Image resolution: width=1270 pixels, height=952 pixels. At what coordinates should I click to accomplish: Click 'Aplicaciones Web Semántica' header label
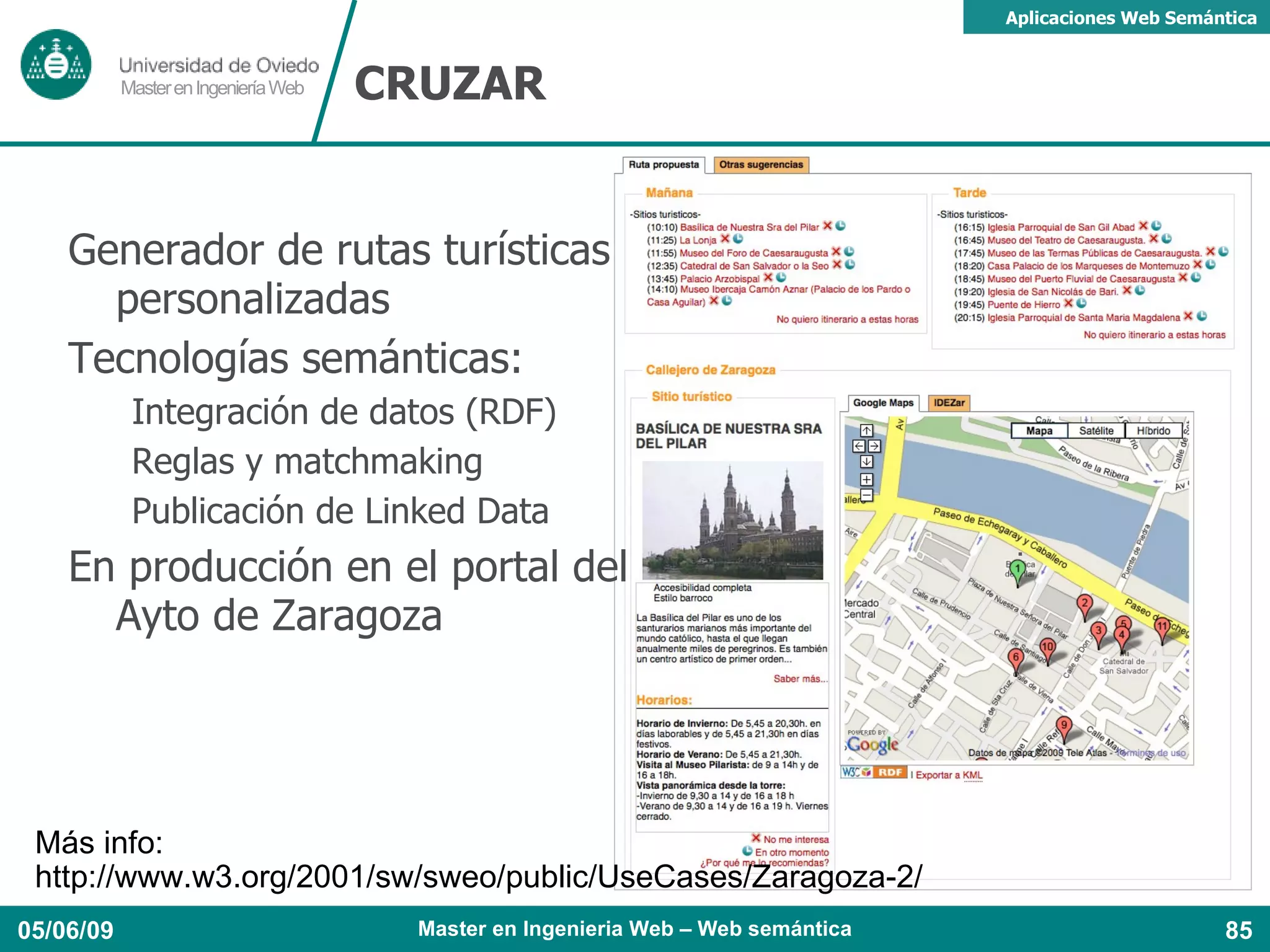tap(1130, 18)
